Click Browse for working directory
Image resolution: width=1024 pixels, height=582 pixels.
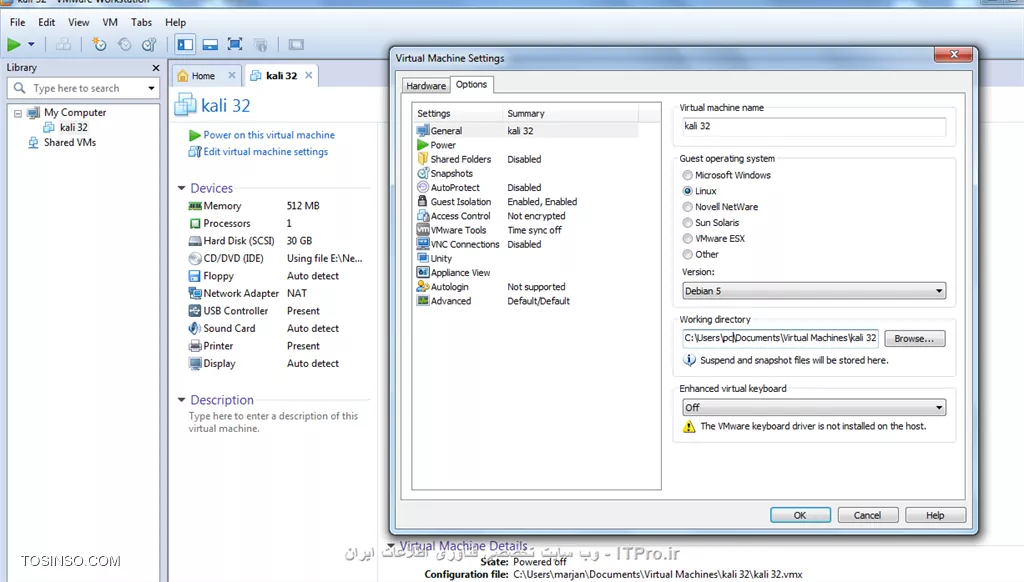click(x=914, y=338)
